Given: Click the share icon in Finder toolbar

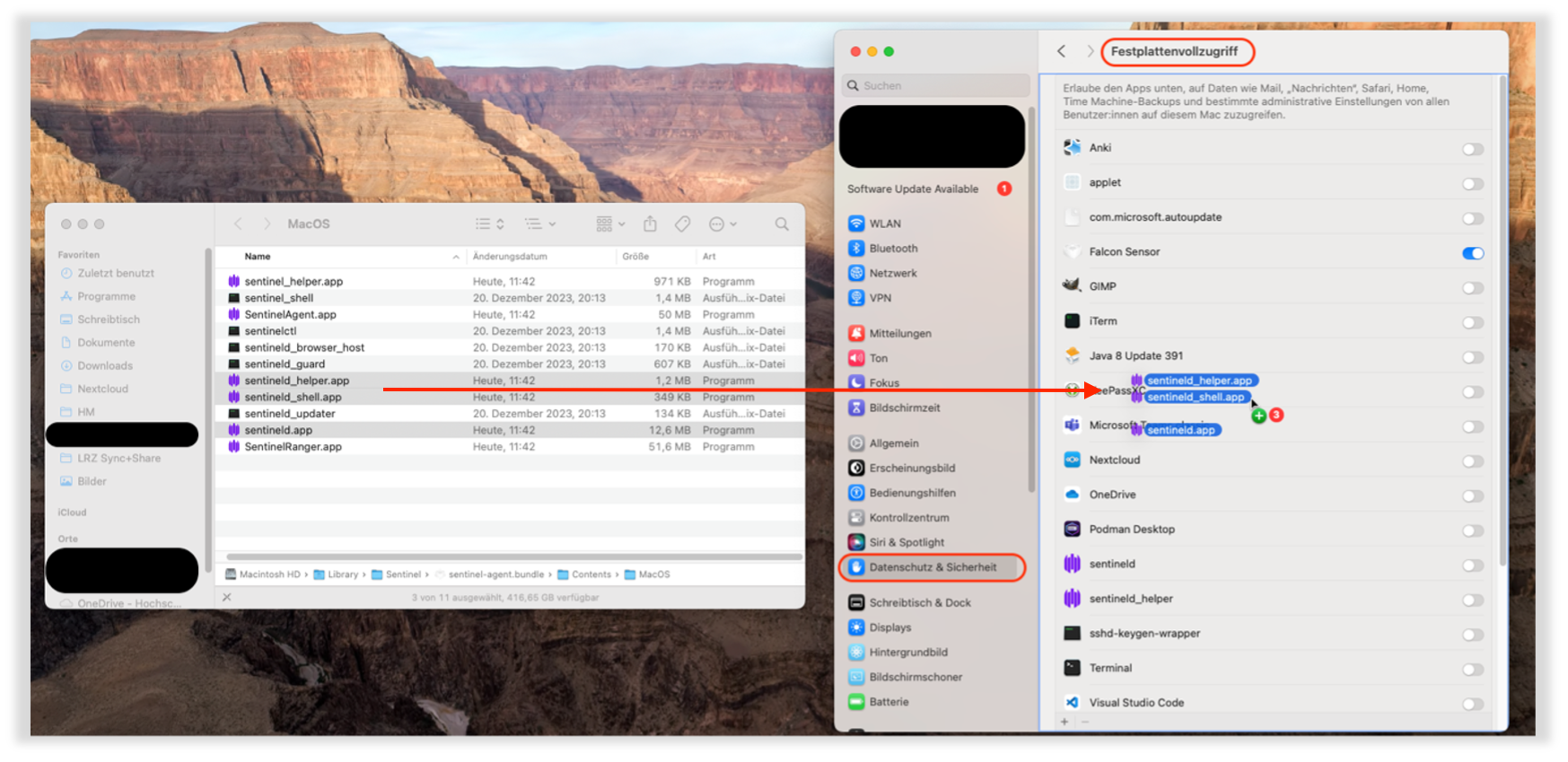Looking at the screenshot, I should click(x=650, y=224).
